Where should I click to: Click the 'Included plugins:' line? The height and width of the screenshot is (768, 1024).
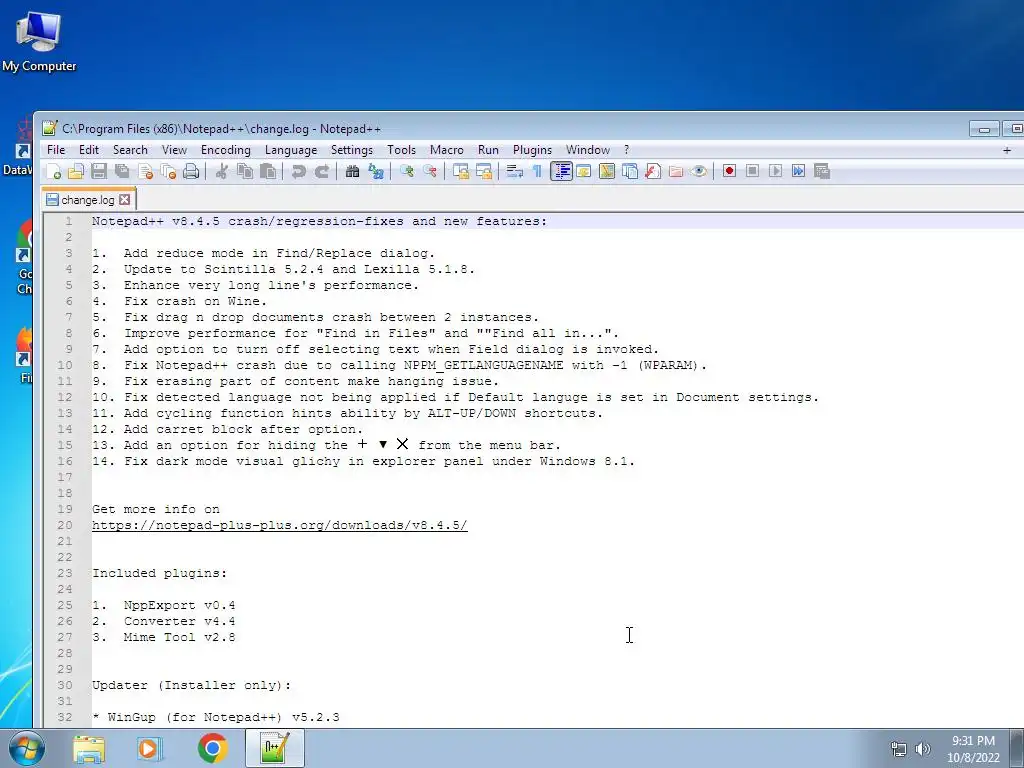pyautogui.click(x=159, y=573)
